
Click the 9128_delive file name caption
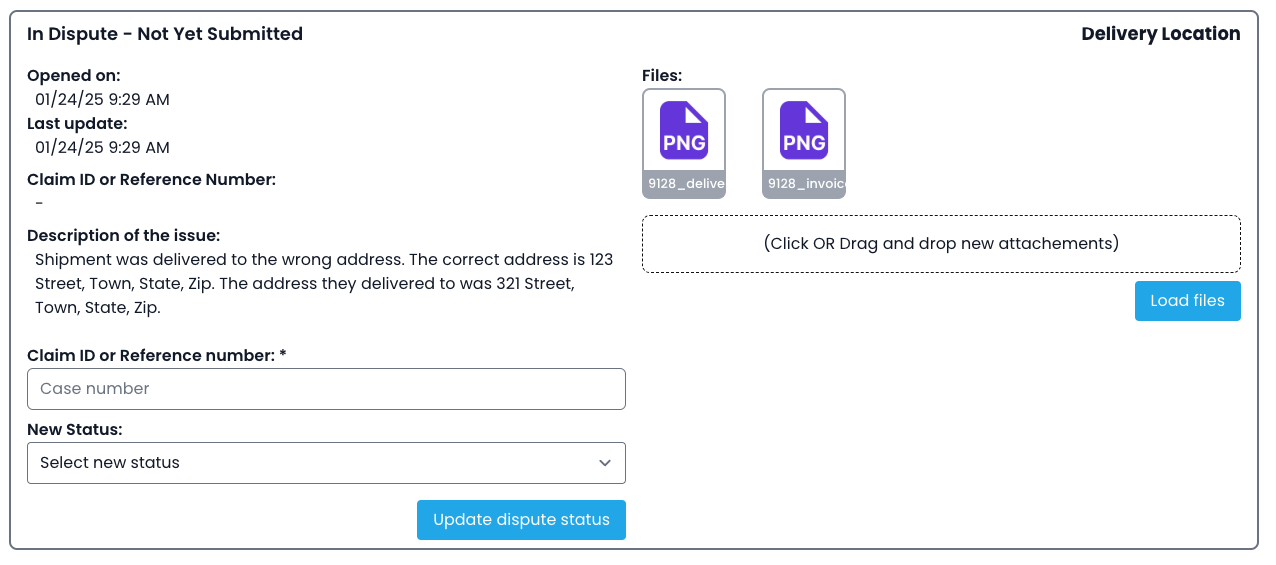(684, 185)
